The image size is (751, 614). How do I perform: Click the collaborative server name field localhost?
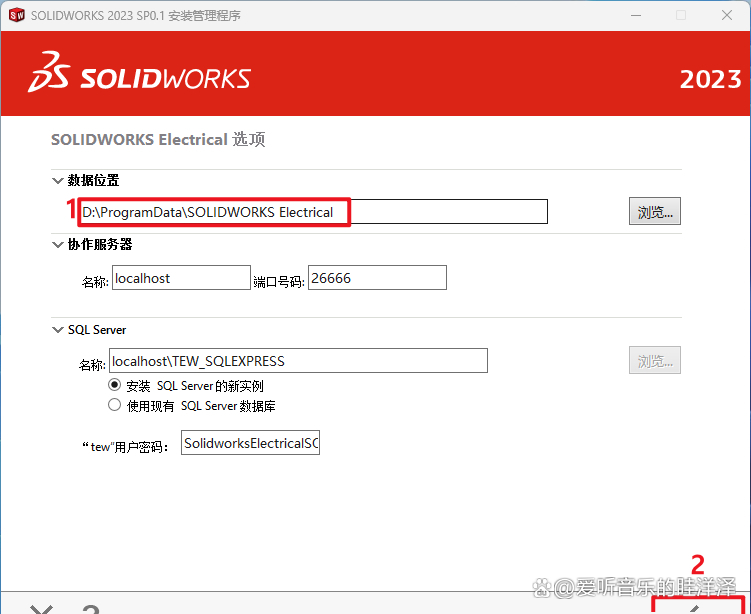point(182,278)
